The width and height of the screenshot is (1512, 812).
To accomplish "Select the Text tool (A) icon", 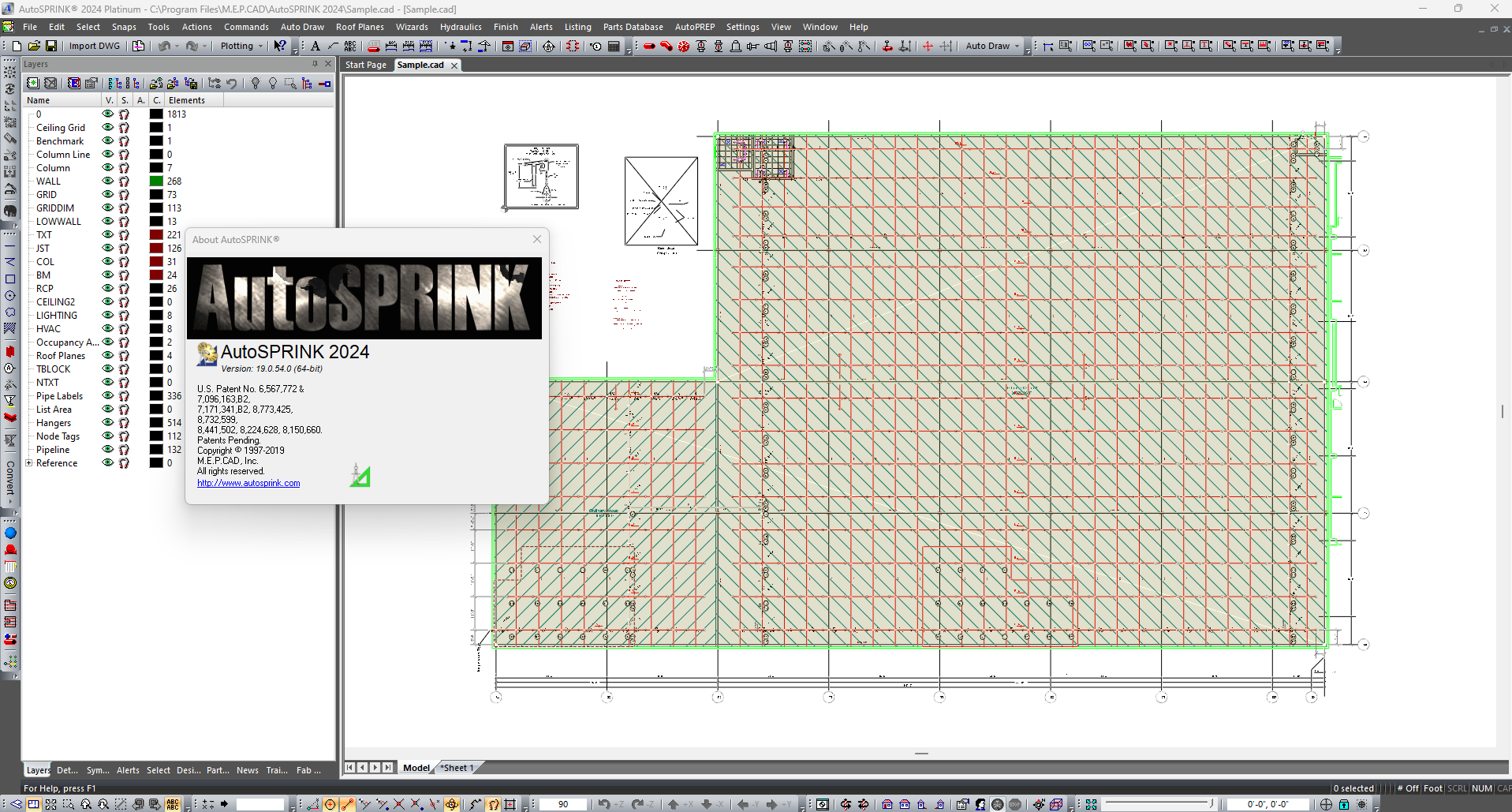I will point(315,46).
